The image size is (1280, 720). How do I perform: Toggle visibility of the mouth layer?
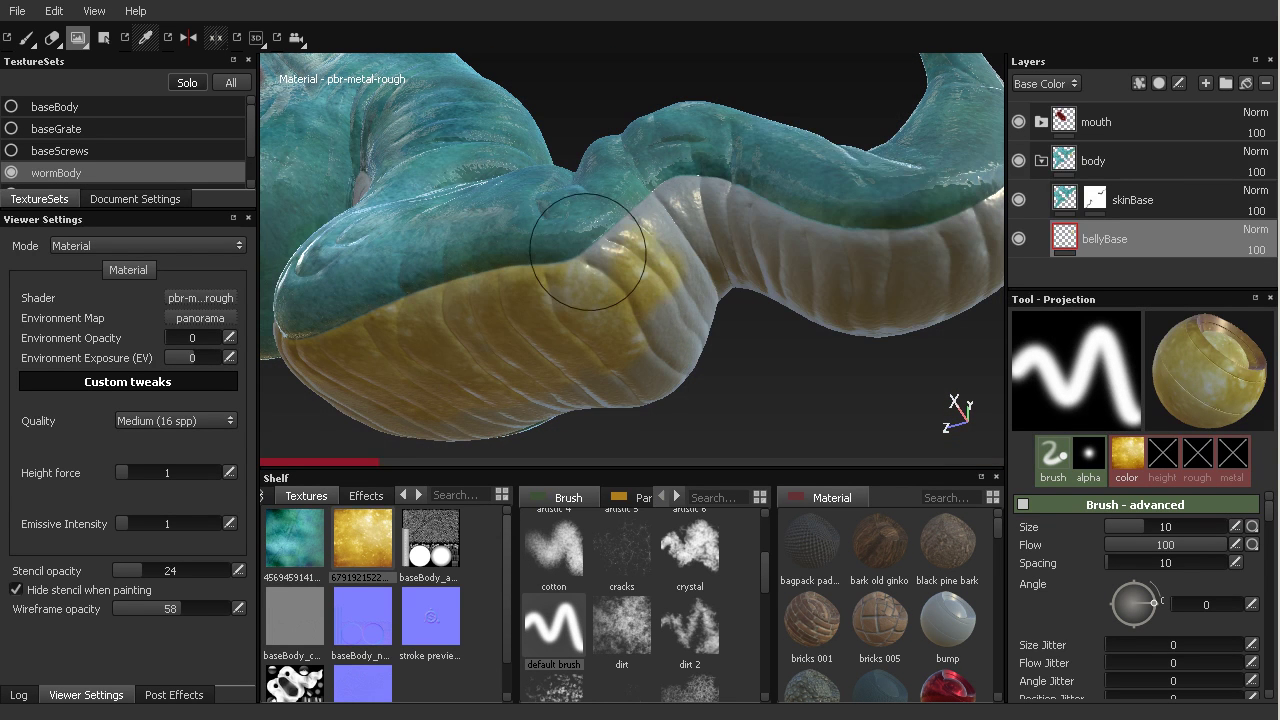[x=1018, y=122]
